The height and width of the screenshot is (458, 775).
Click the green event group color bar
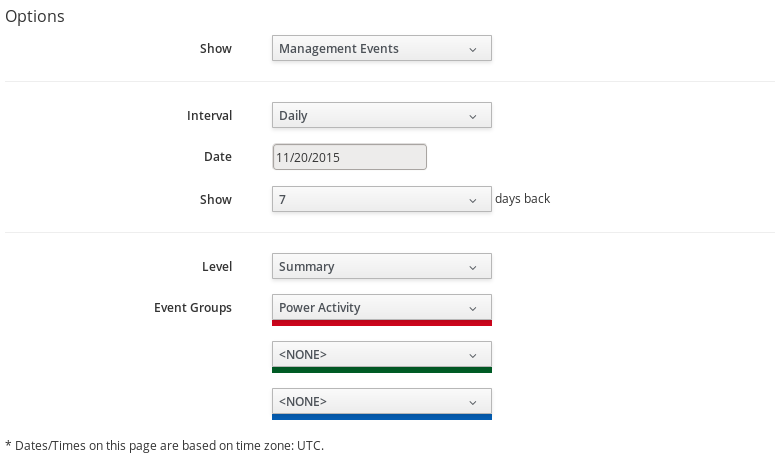[381, 370]
